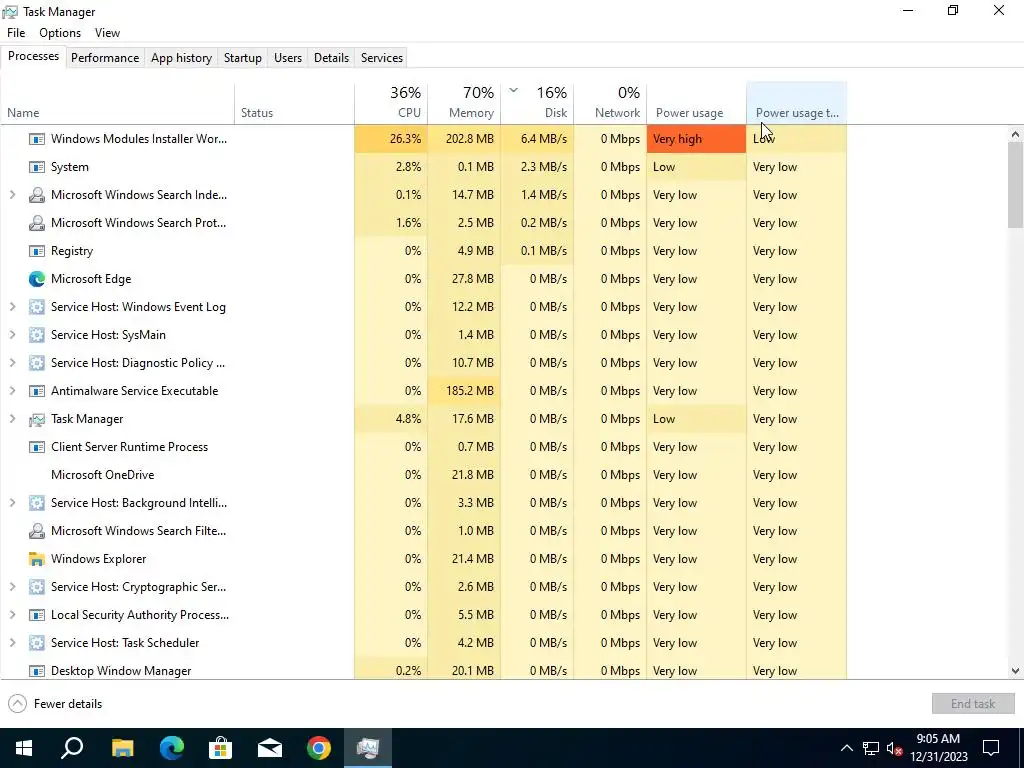Sort processes by Memory column header
Screen dimensions: 1024x768
click(x=464, y=103)
